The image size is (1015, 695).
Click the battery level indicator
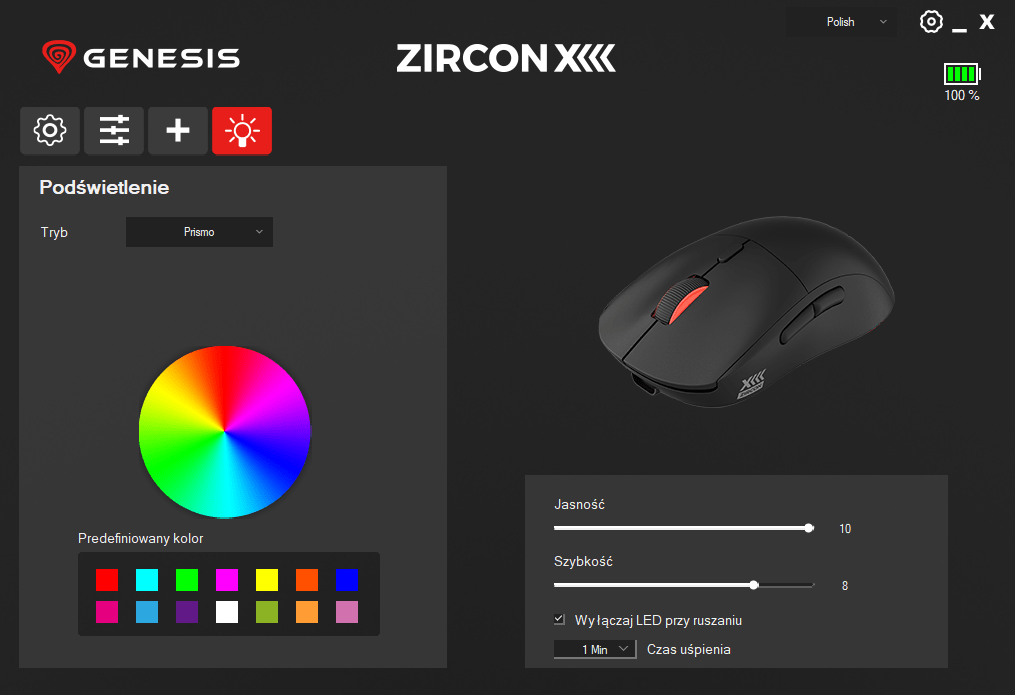coord(962,74)
